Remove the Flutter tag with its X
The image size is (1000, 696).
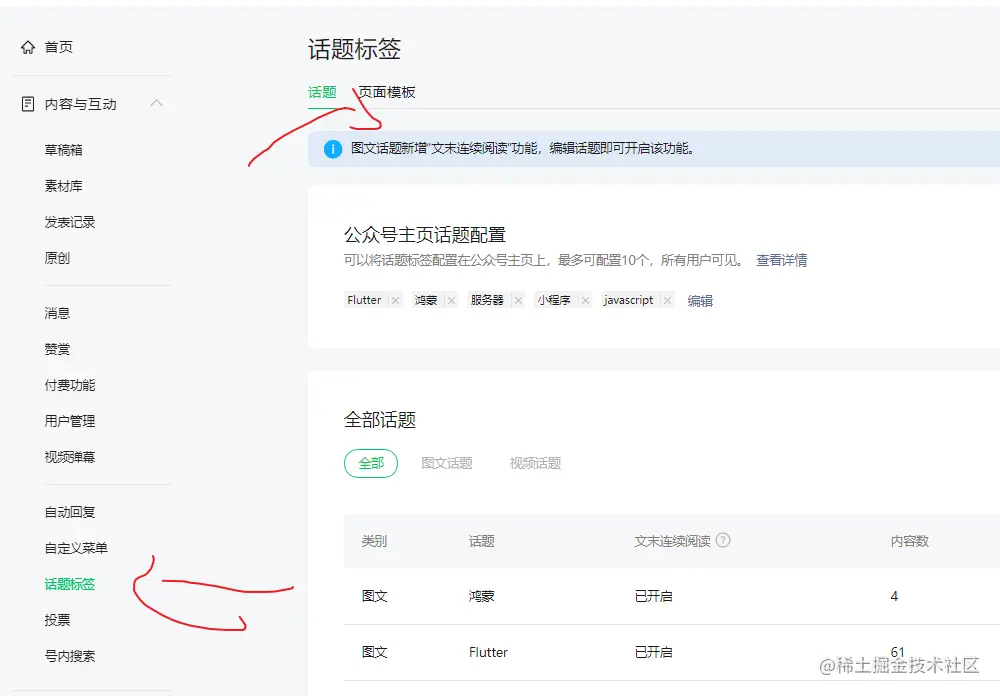point(395,300)
